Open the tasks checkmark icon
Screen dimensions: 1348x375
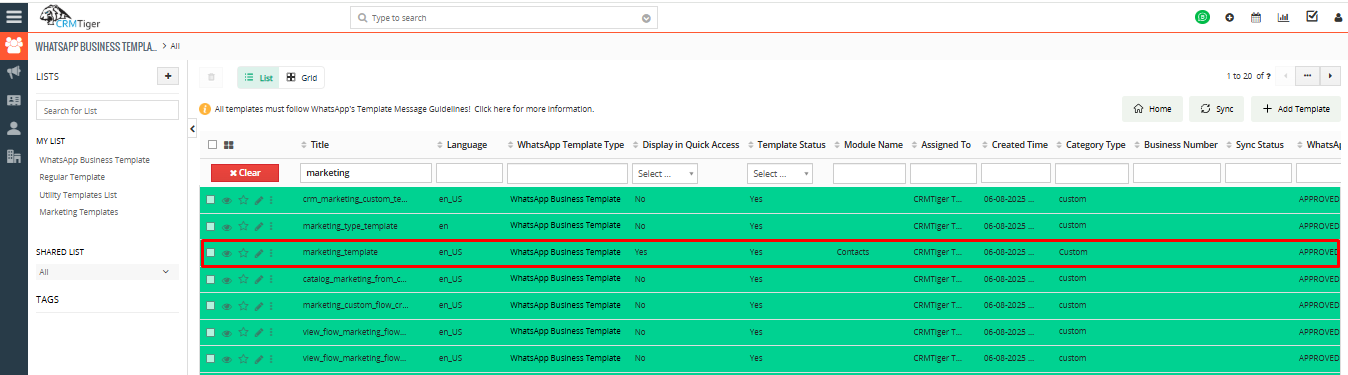1312,16
